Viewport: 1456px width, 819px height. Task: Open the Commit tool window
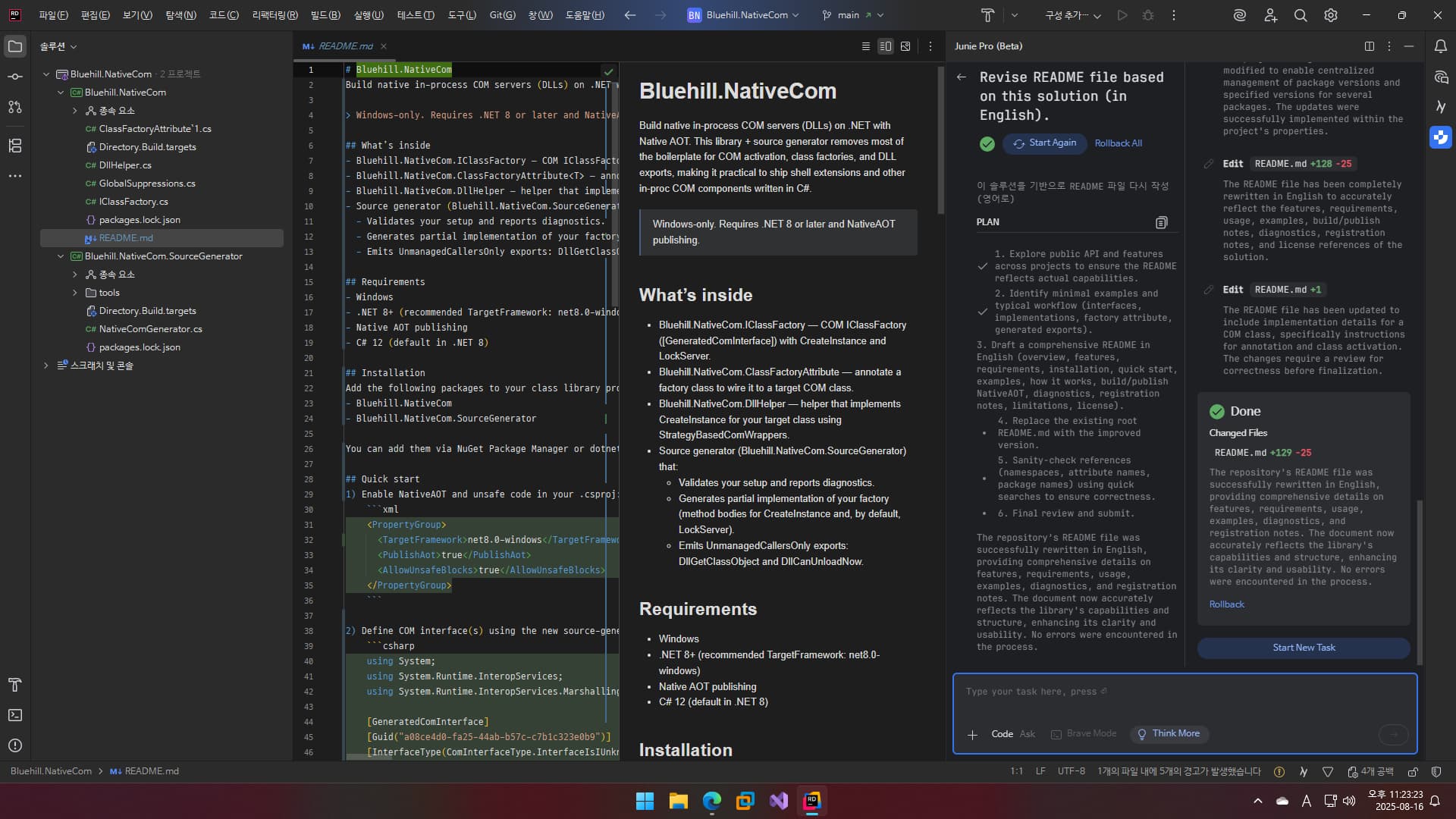(x=15, y=77)
